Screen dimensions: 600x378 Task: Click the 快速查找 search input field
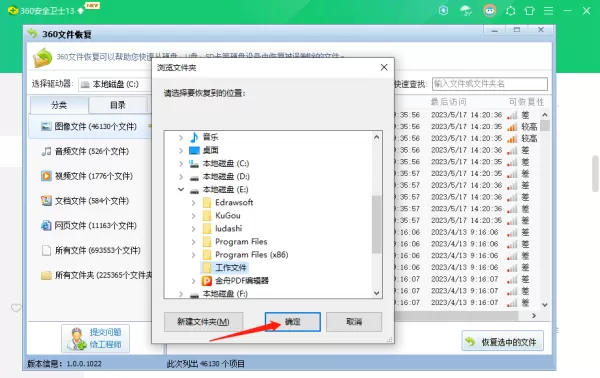[x=490, y=84]
